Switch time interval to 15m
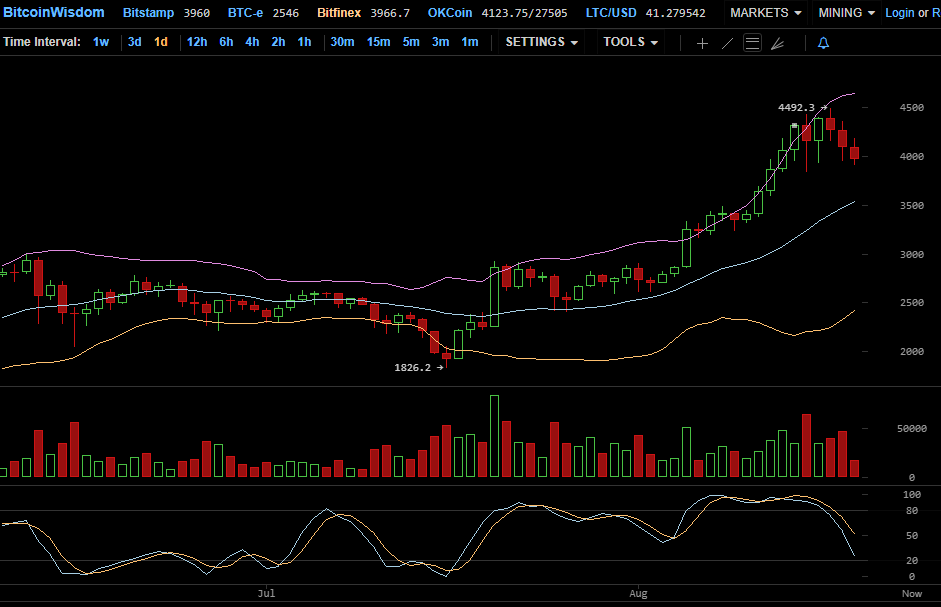The image size is (941, 607). pyautogui.click(x=378, y=42)
